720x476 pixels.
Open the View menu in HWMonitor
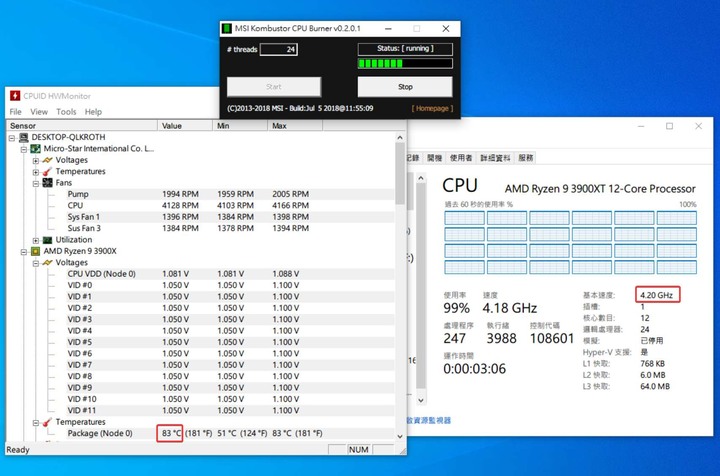coord(39,112)
